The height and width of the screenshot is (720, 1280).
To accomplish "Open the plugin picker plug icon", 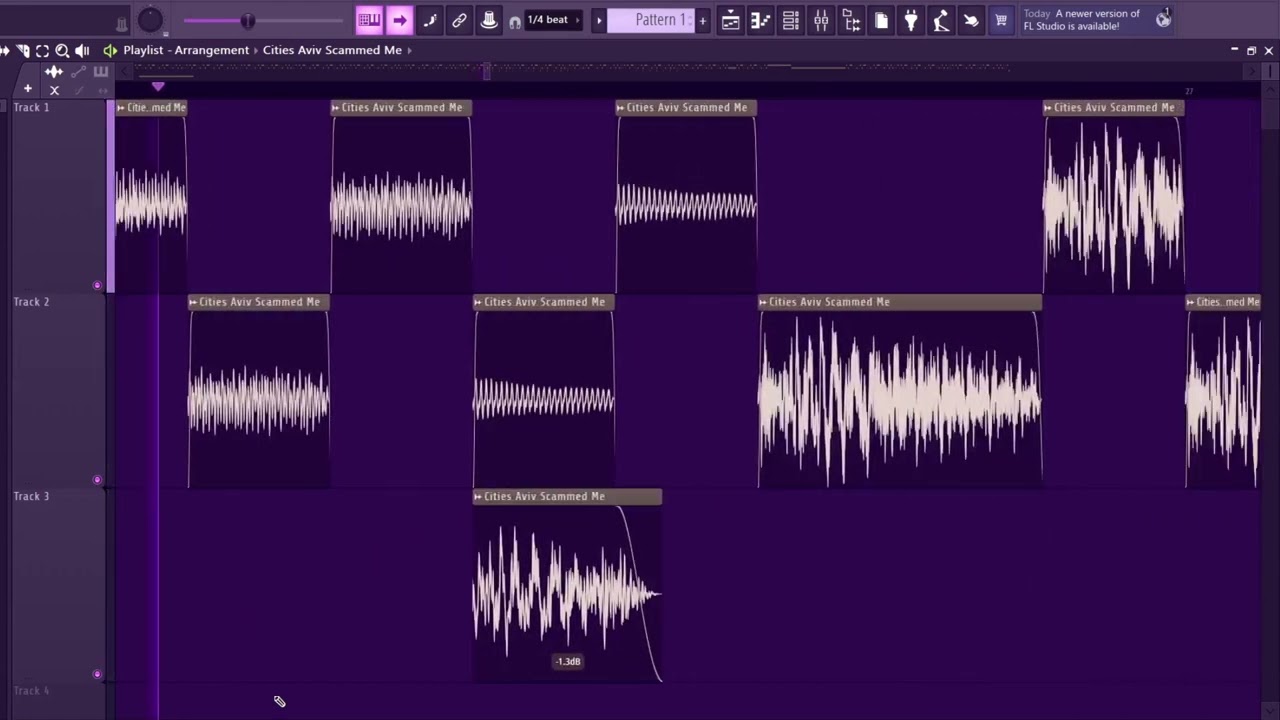I will tap(911, 20).
